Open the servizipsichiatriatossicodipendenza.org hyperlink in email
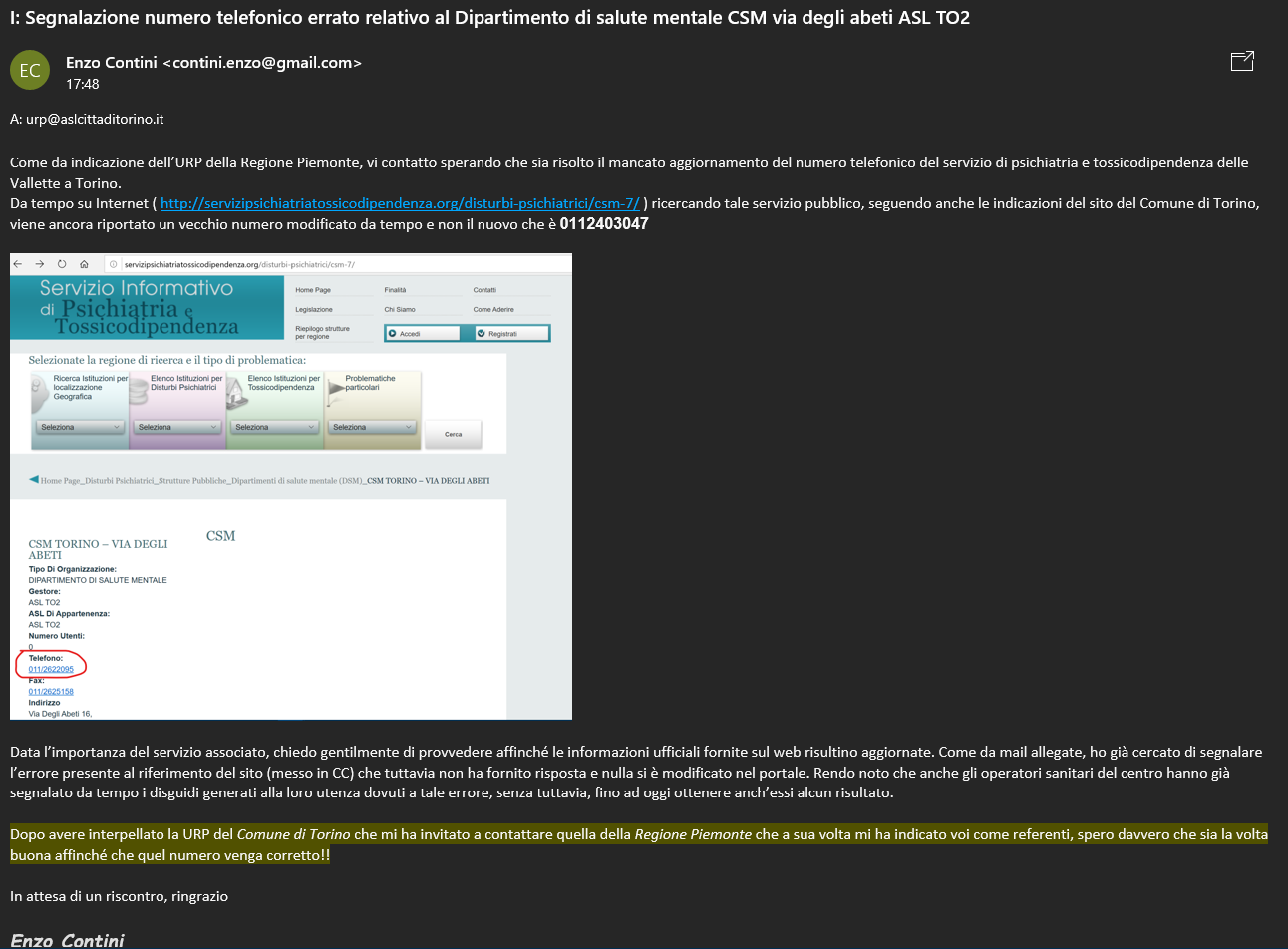 pyautogui.click(x=400, y=203)
